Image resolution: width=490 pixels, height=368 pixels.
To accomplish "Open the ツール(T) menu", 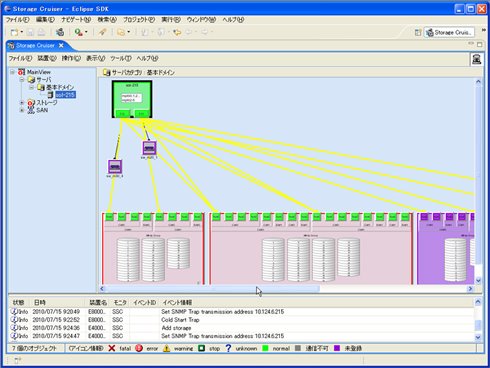I will point(121,58).
